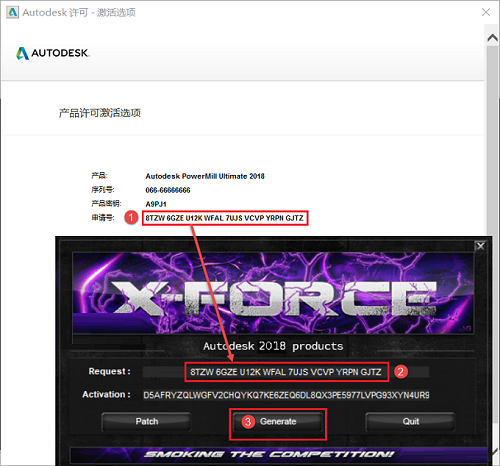Click the X-Force purple banner image

pyautogui.click(x=273, y=293)
